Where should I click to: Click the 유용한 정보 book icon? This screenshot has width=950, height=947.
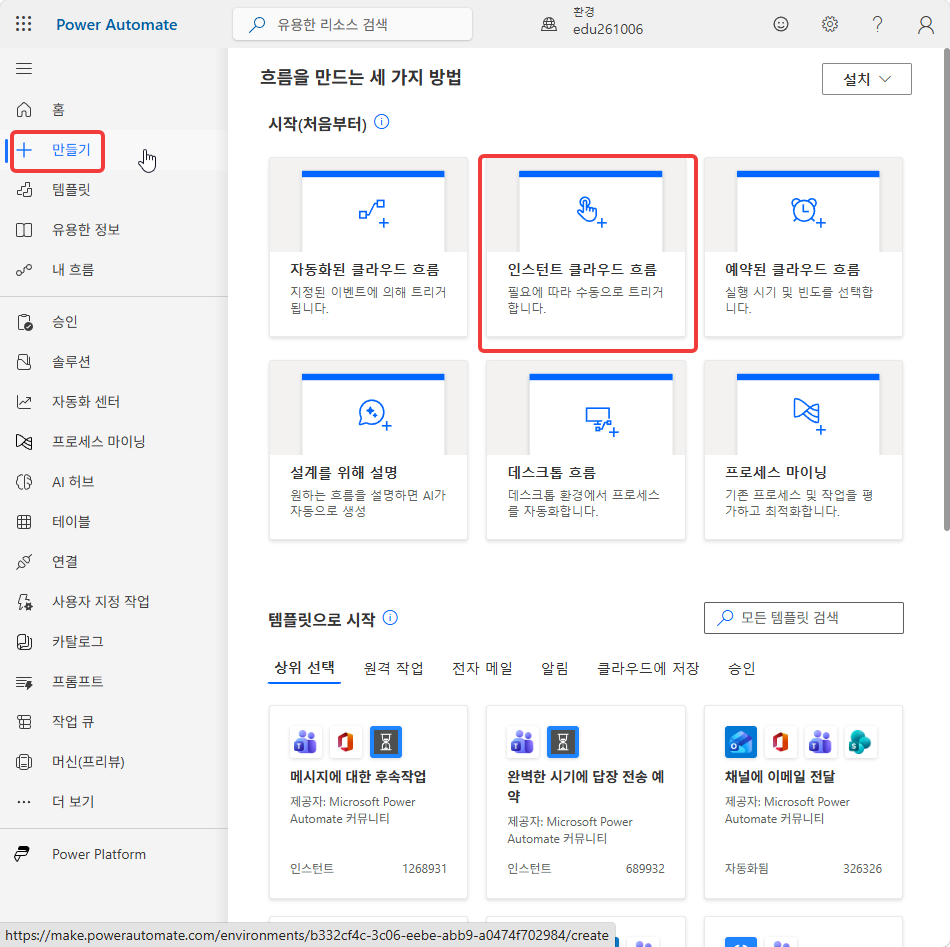24,230
